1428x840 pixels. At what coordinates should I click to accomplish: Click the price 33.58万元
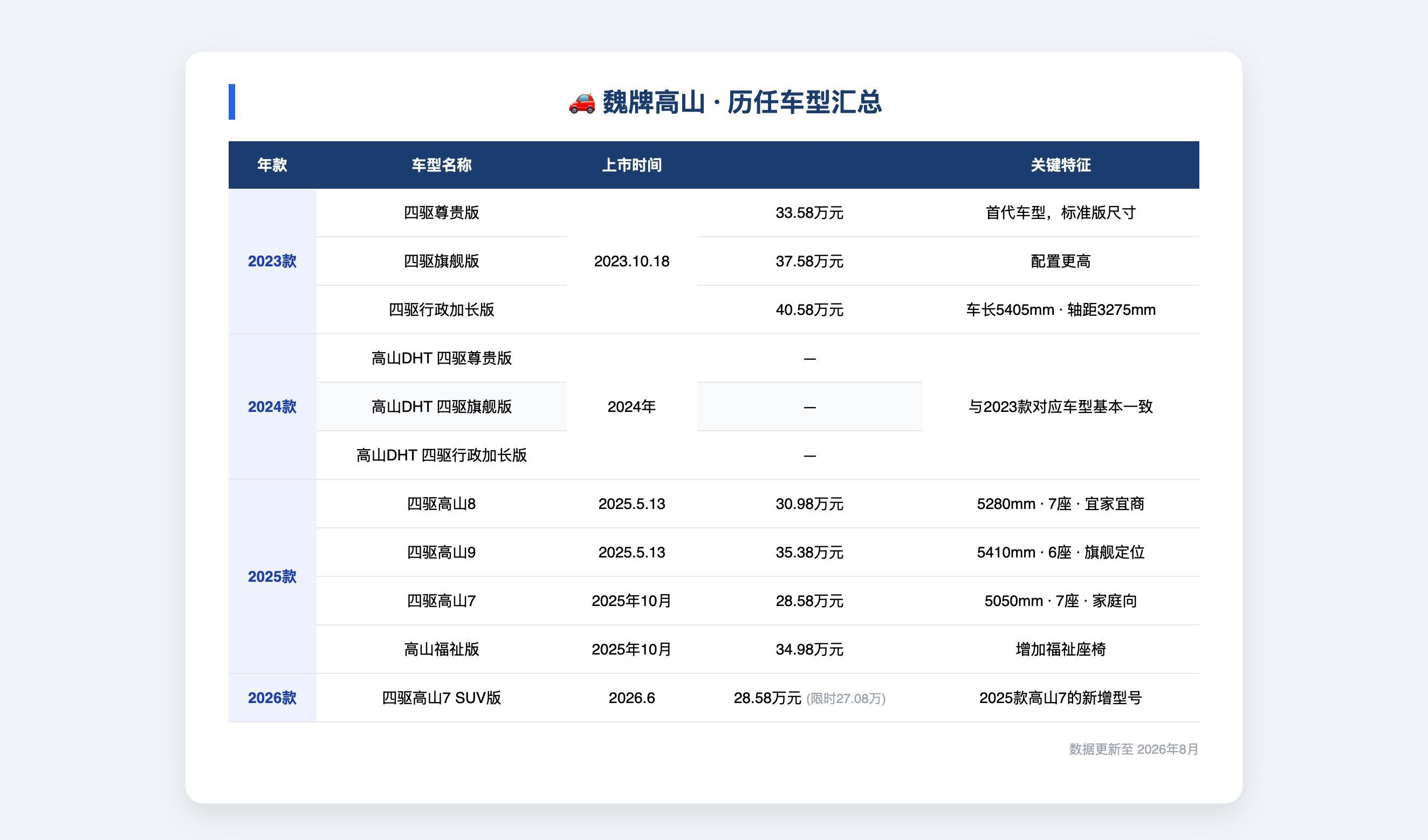coord(809,212)
